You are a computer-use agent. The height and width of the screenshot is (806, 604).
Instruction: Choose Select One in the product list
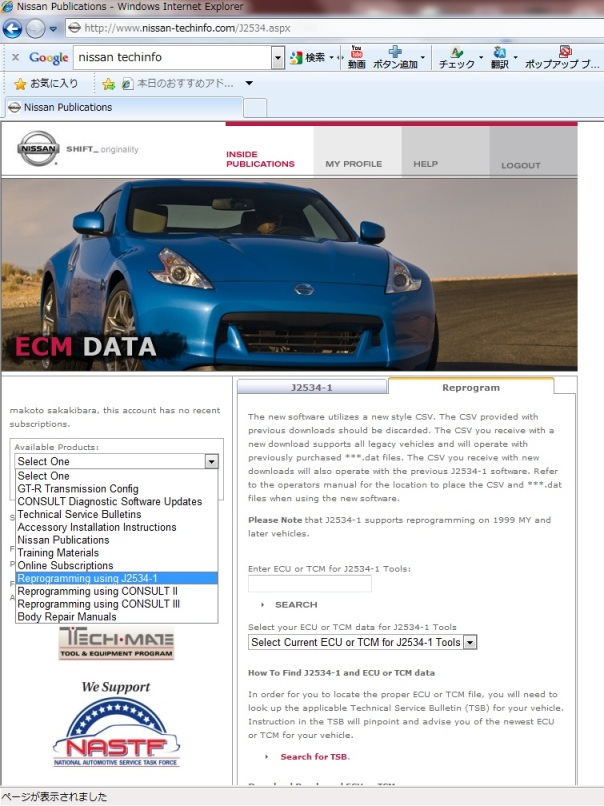(117, 476)
